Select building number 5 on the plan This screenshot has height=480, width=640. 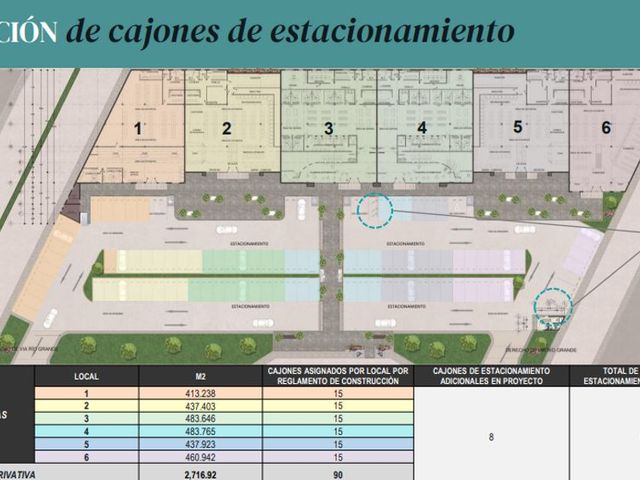coord(518,127)
